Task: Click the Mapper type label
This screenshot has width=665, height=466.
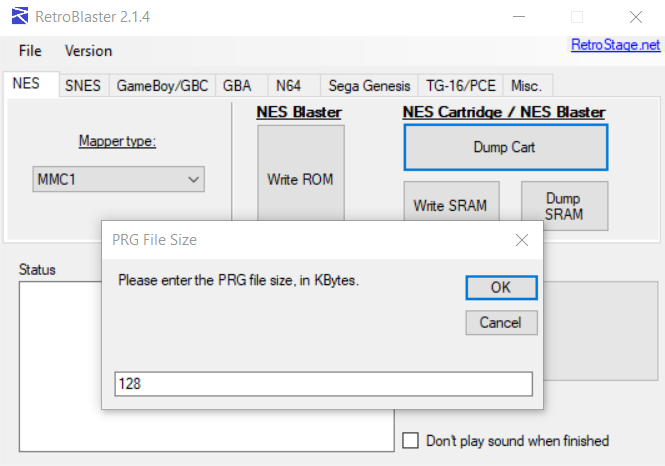Action: [117, 141]
